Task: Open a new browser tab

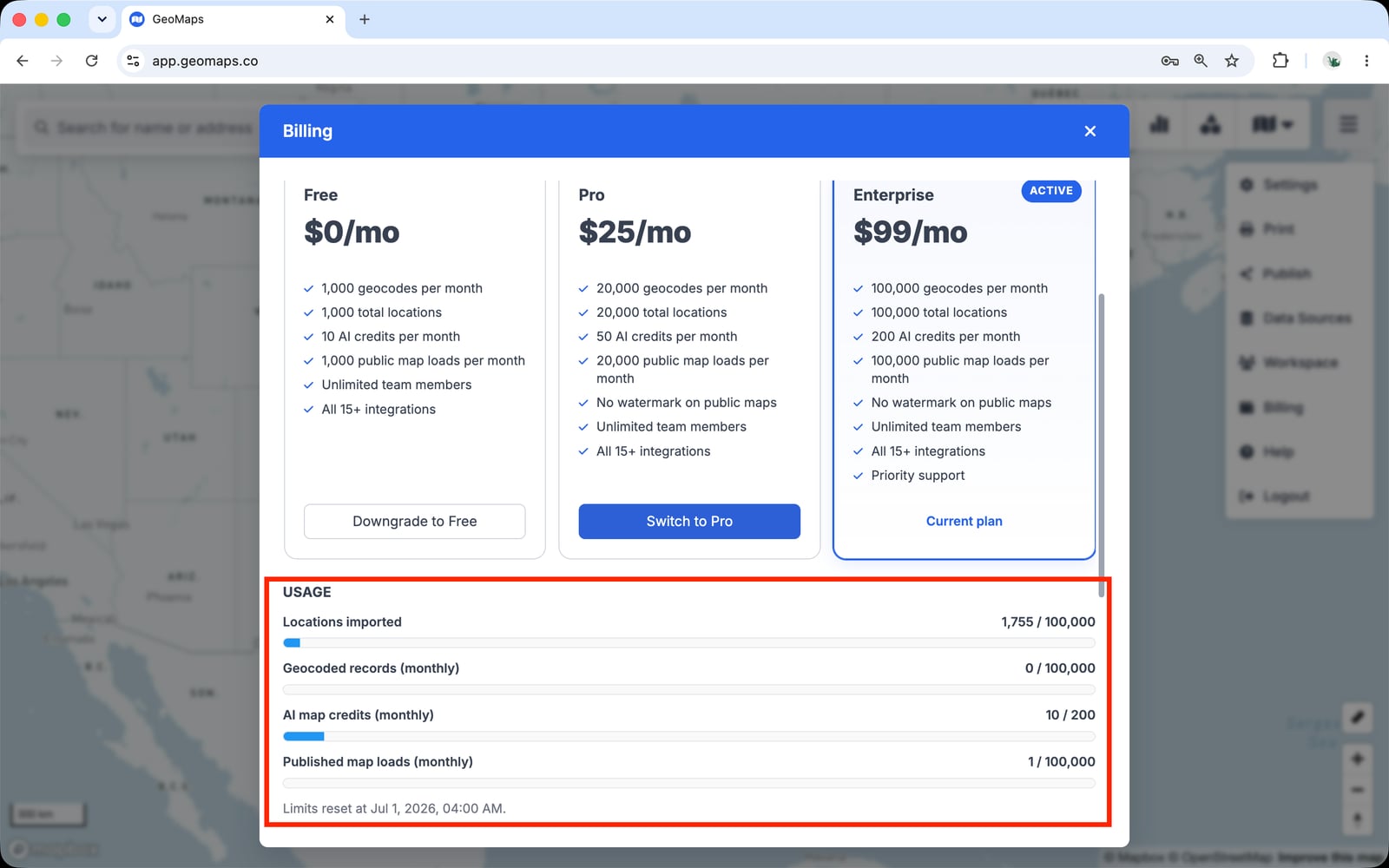Action: tap(365, 19)
